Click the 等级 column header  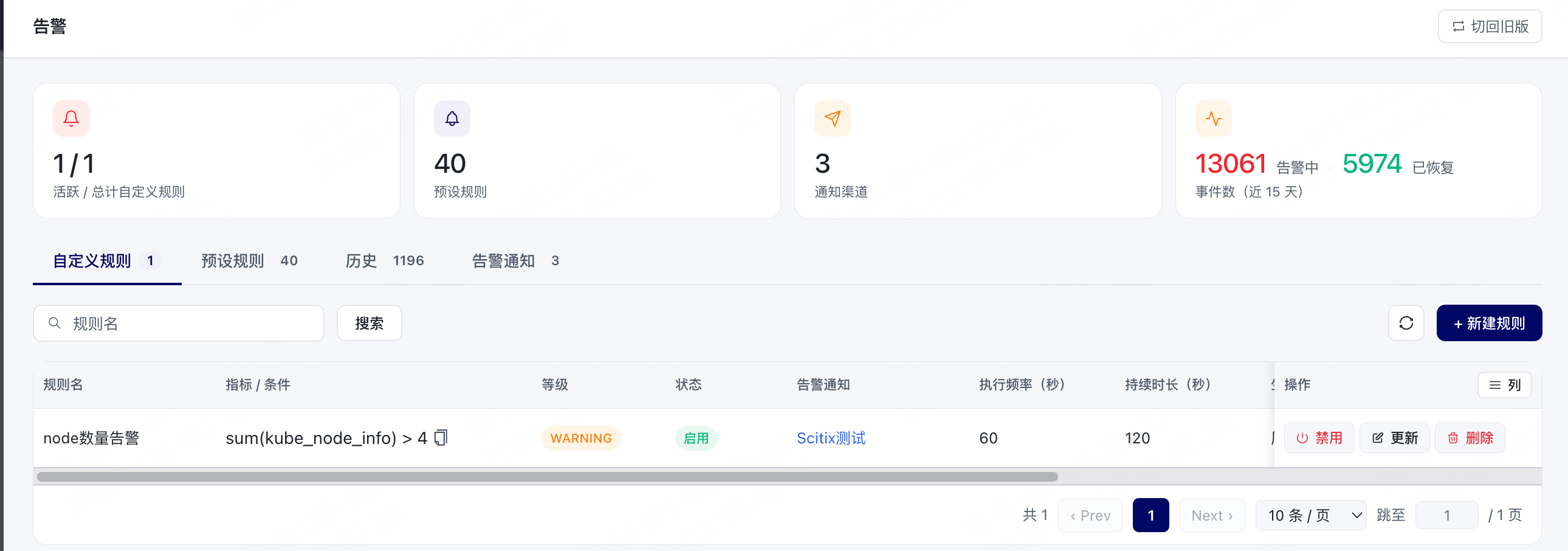(554, 385)
